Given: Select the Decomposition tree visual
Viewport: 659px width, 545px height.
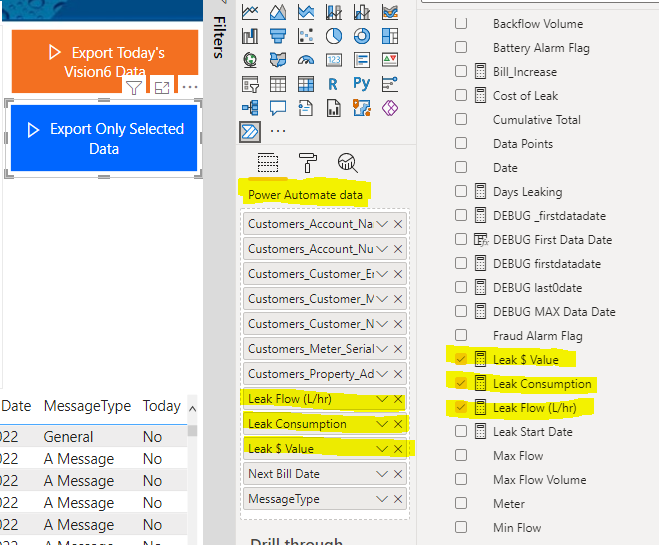Looking at the screenshot, I should point(250,108).
